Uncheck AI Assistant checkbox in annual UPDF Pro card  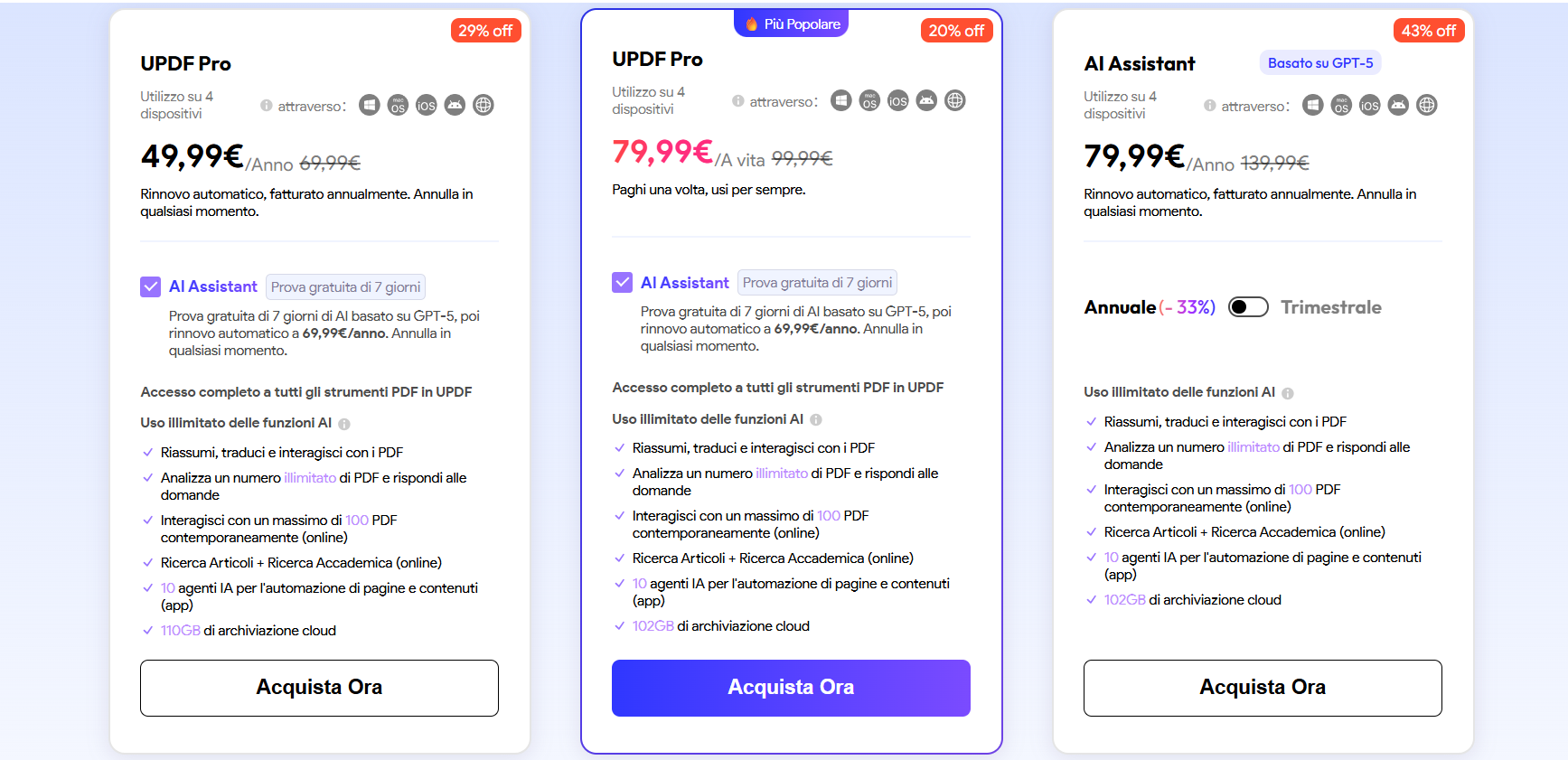(151, 286)
